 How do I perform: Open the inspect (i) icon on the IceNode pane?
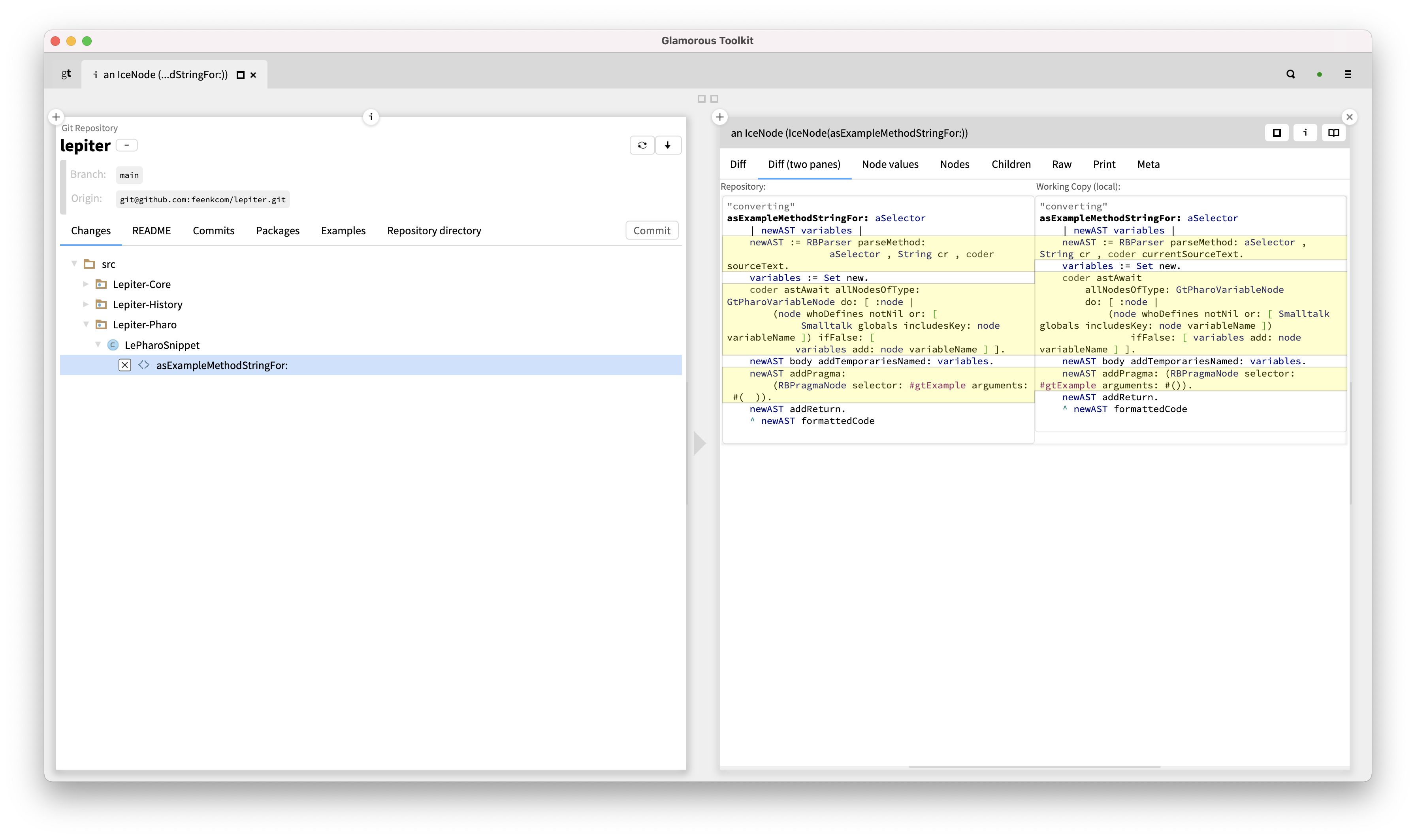pos(1306,132)
